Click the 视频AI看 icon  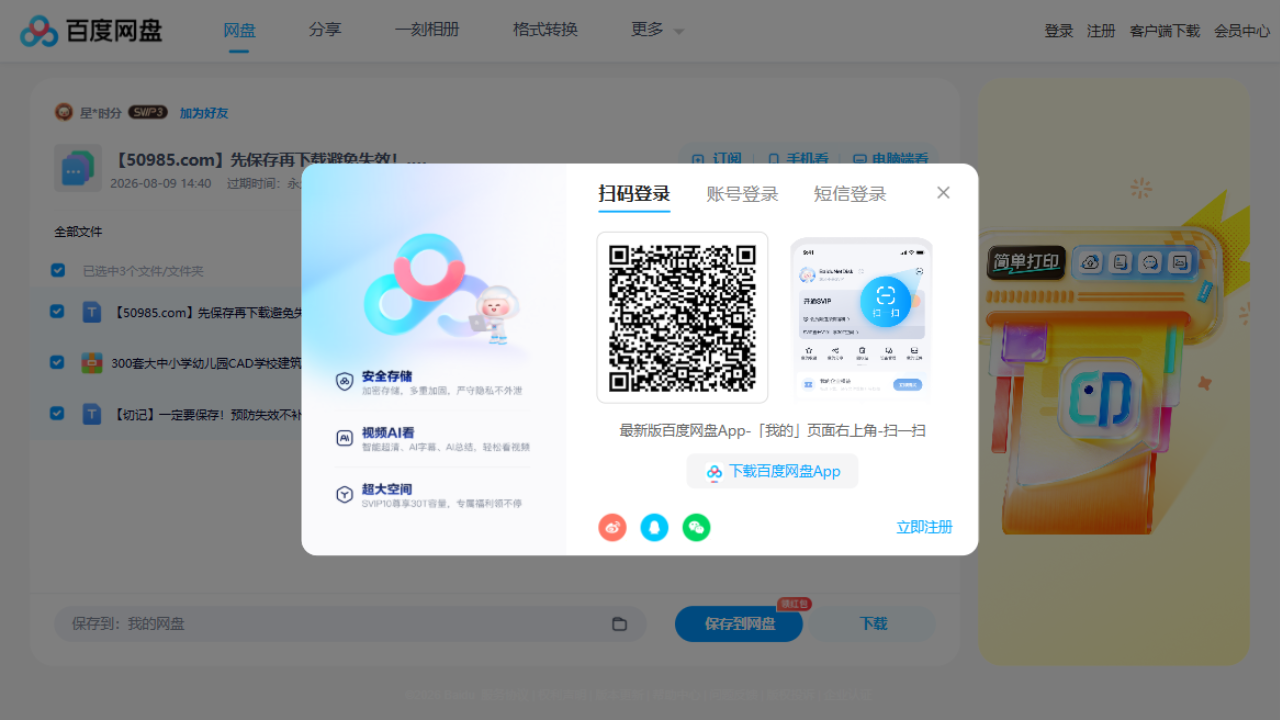[x=344, y=438]
